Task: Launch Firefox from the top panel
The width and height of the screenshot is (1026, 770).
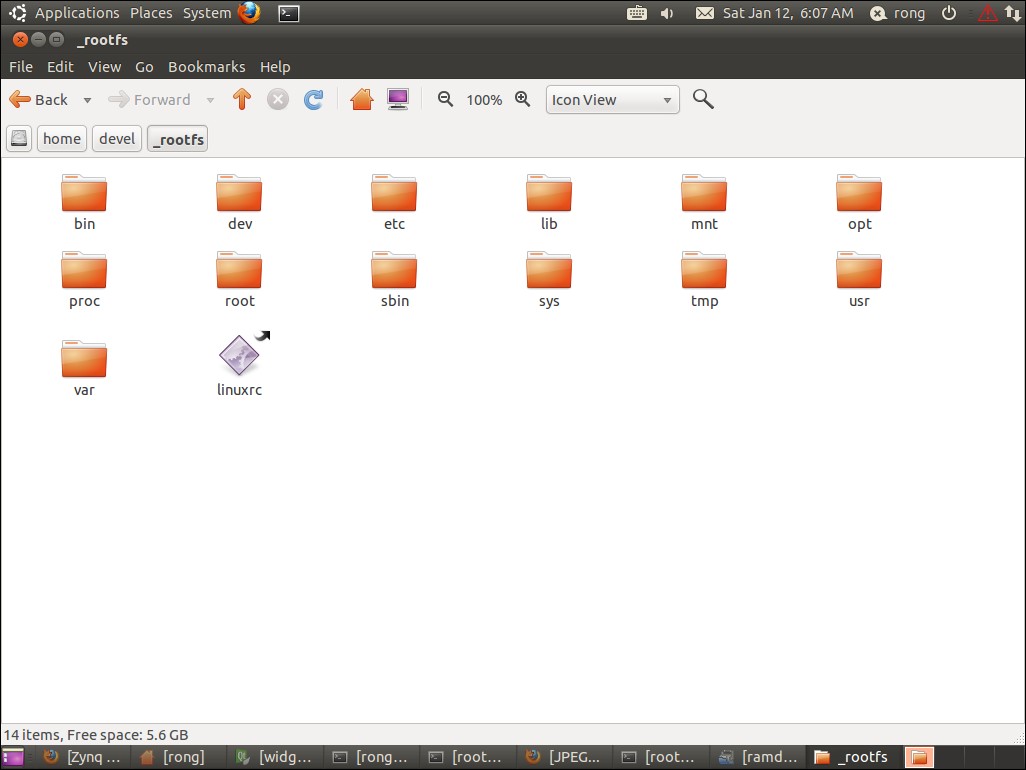Action: tap(249, 12)
